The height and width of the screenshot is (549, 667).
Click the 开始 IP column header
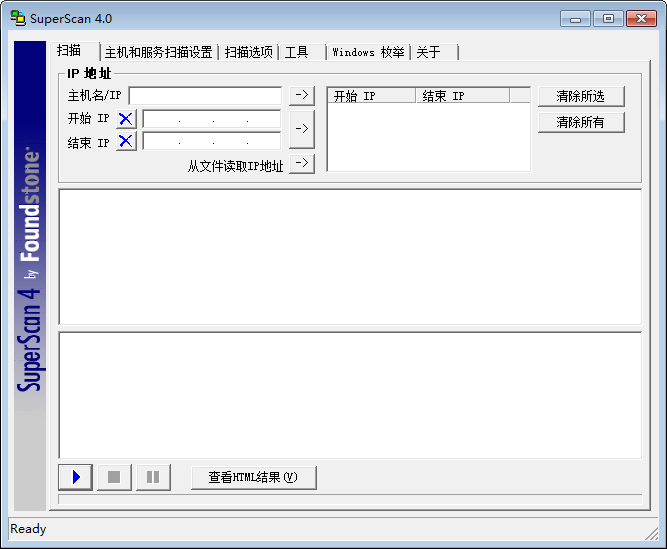click(372, 96)
